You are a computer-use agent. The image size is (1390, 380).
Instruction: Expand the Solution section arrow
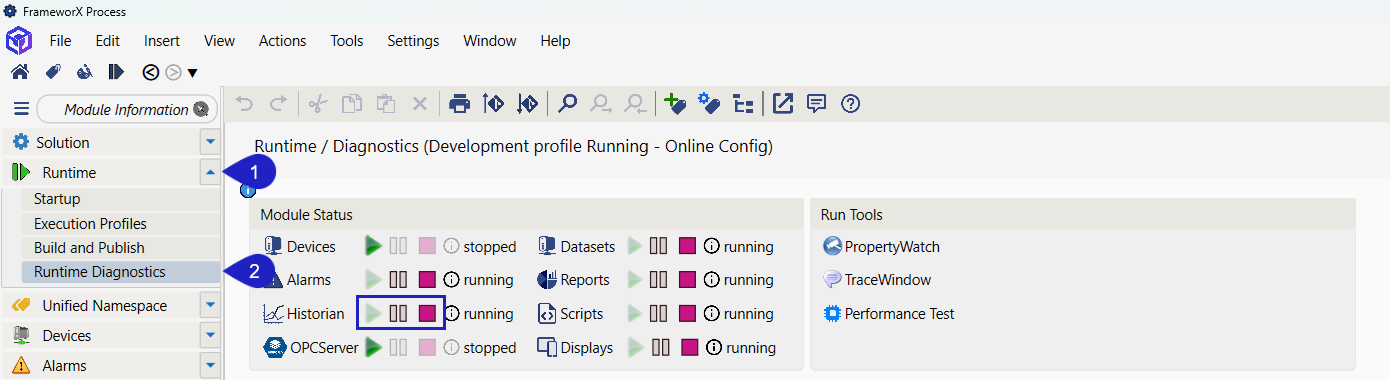[209, 143]
